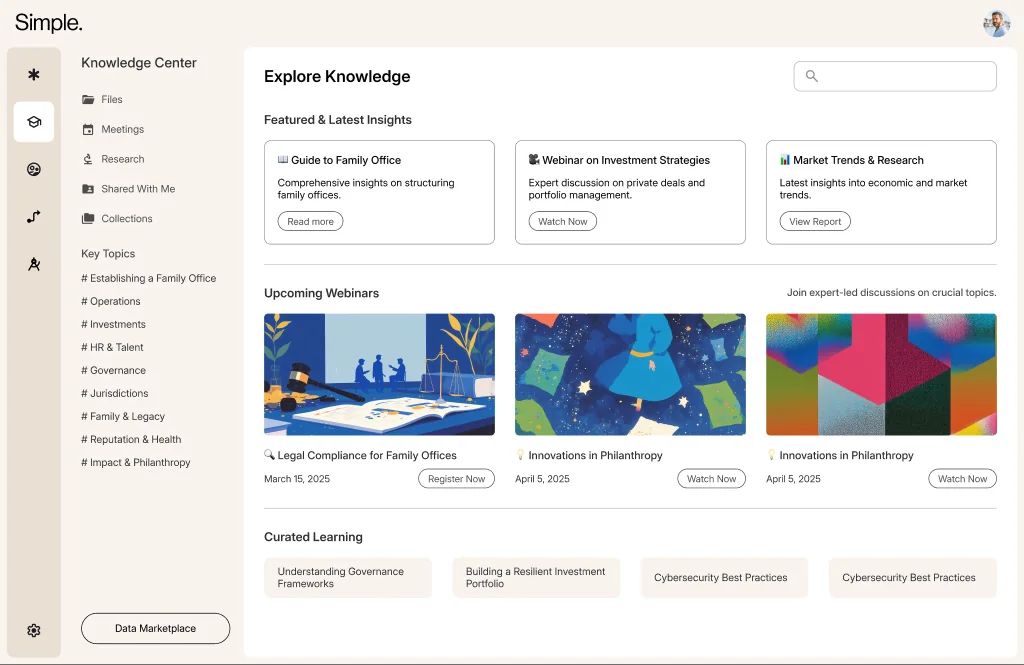
Task: Click Read more on Guide to Family Office
Action: [x=310, y=221]
